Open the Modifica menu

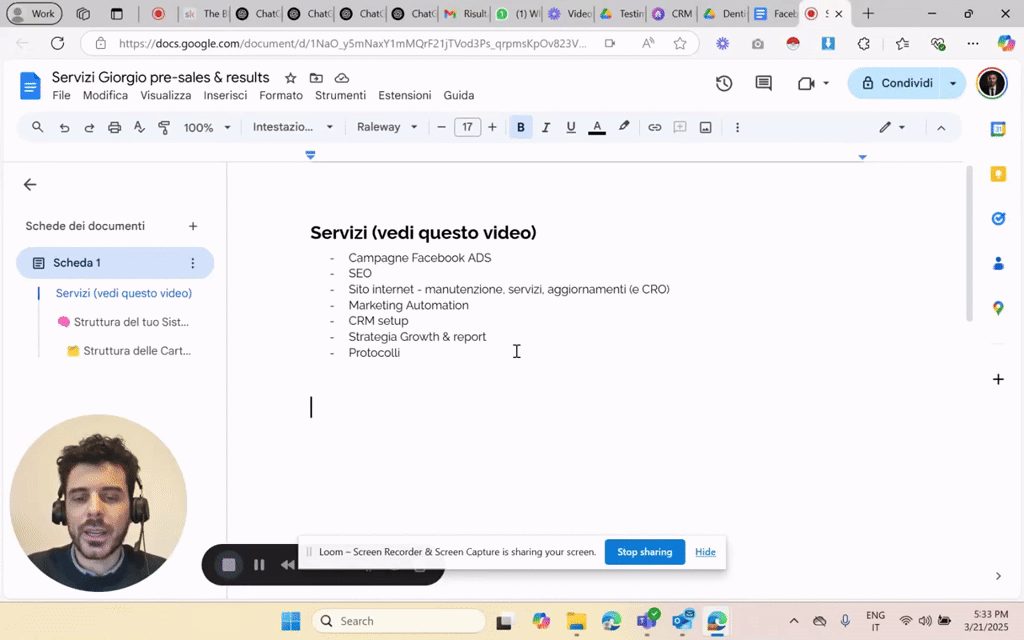105,95
